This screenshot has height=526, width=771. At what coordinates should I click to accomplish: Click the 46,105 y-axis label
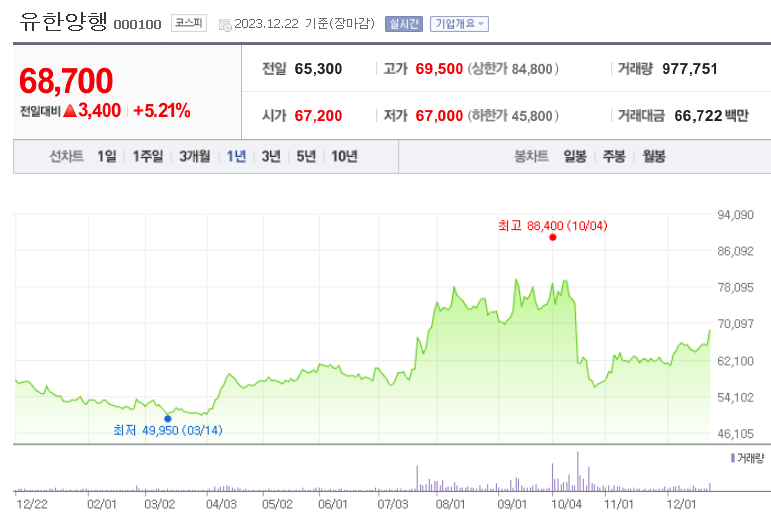[x=736, y=434]
